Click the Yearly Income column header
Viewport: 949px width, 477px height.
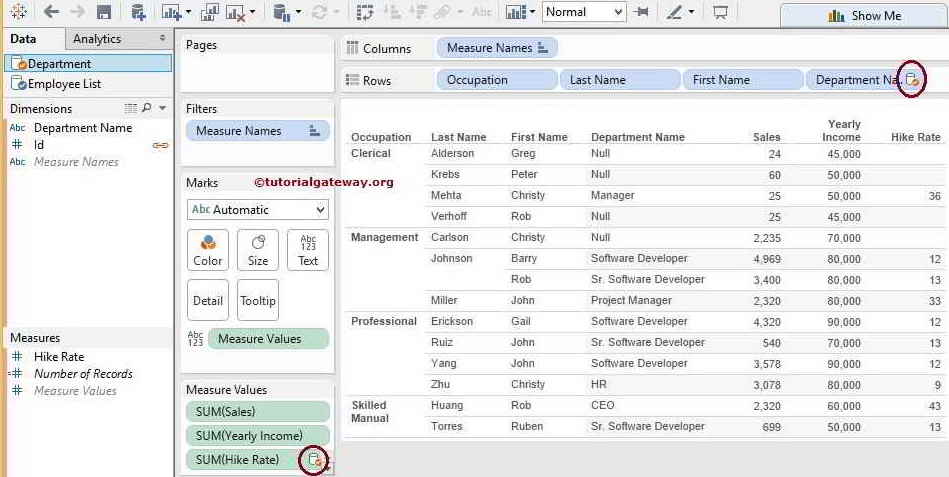click(x=841, y=131)
